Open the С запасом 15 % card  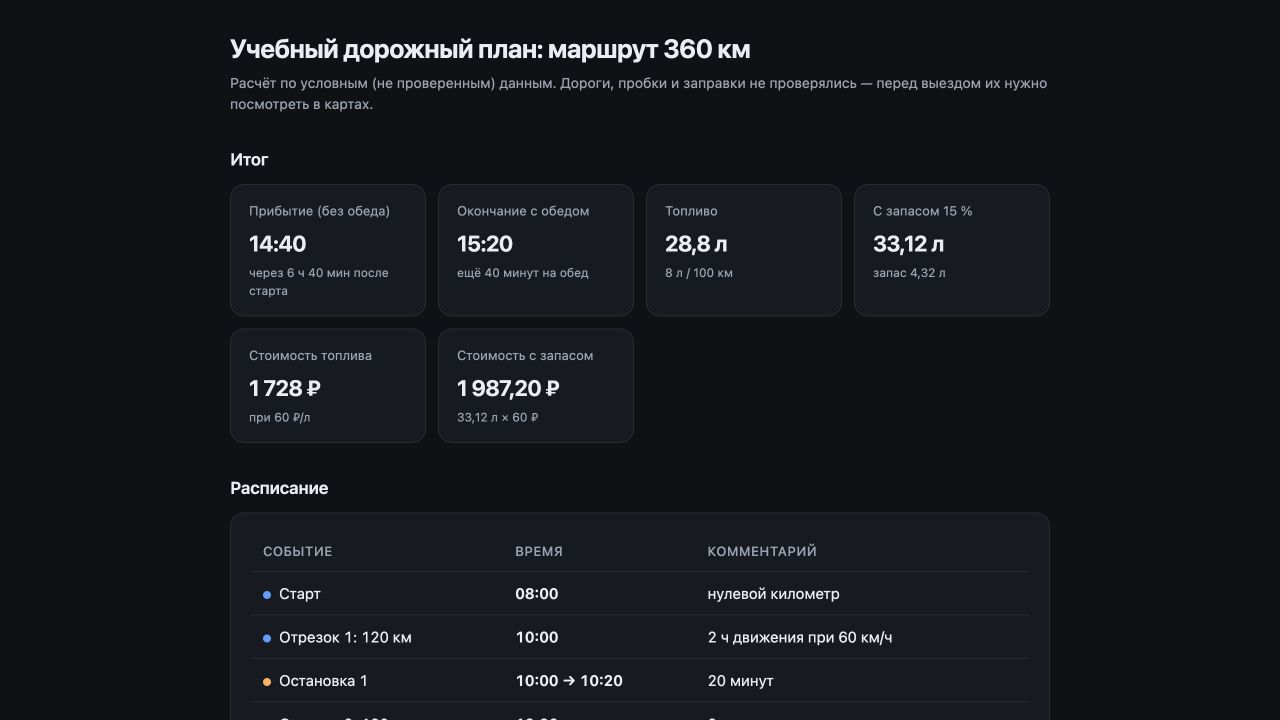(952, 250)
